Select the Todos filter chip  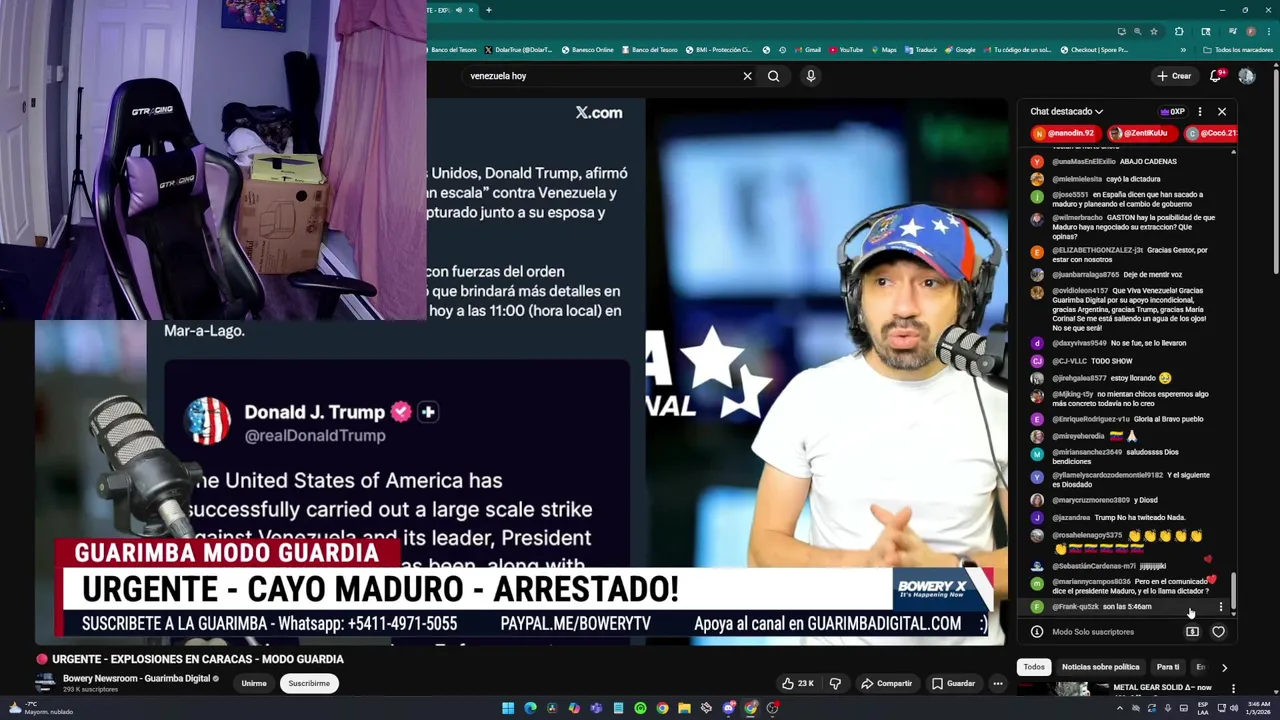coord(1034,667)
